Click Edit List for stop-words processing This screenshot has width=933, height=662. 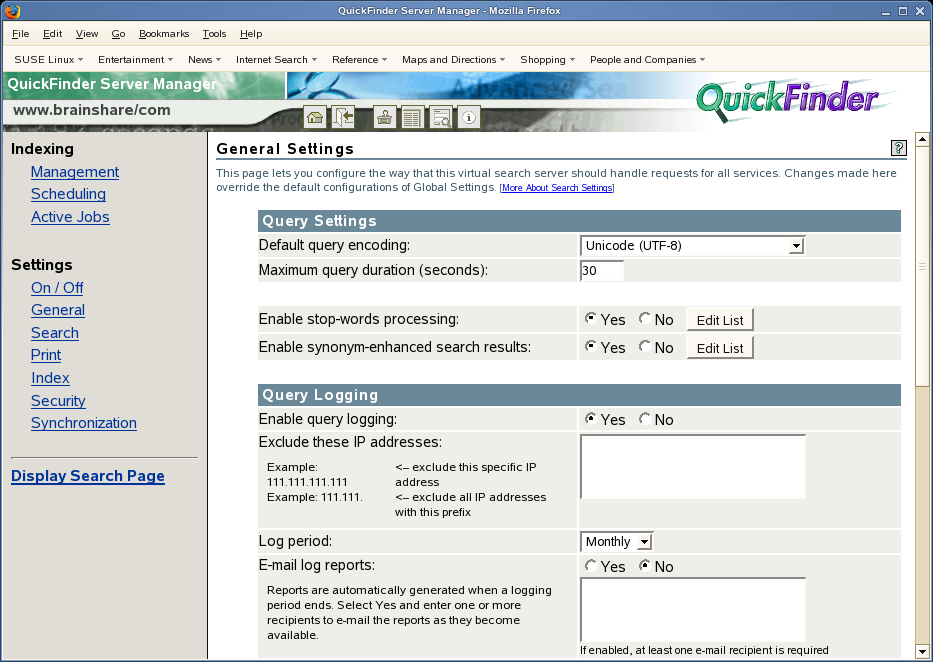tap(720, 319)
